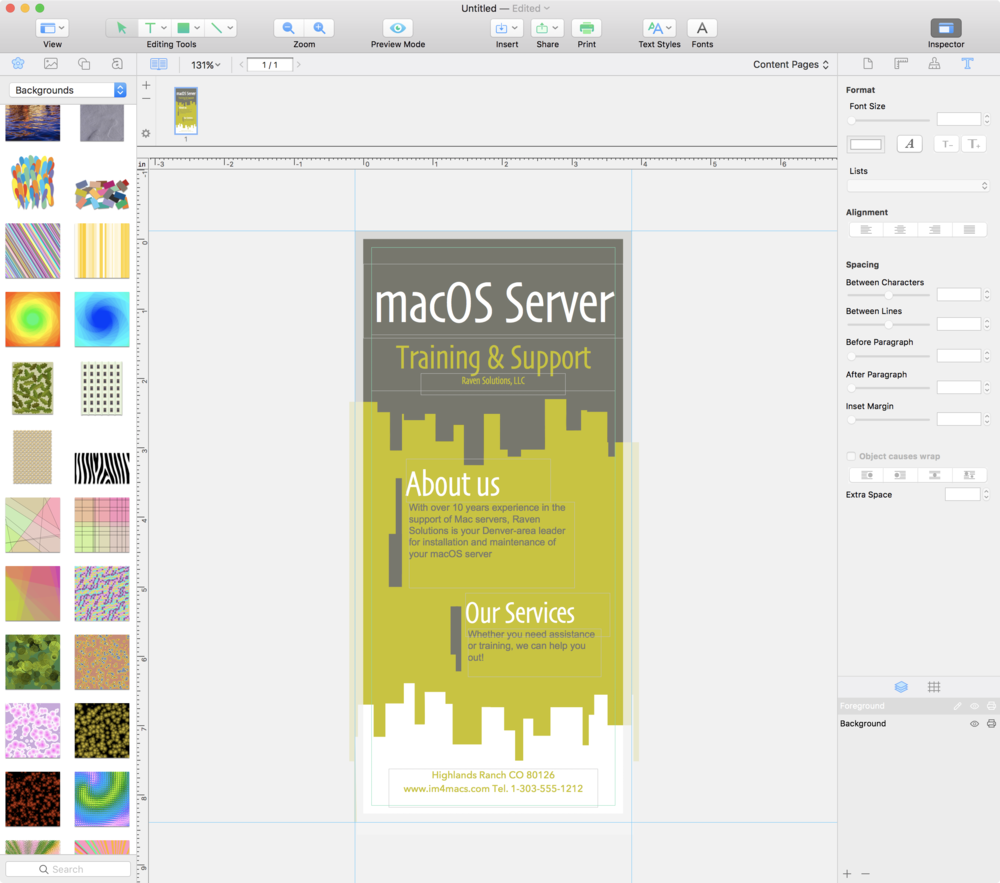1000x883 pixels.
Task: Remove layer with minus button
Action: (865, 873)
